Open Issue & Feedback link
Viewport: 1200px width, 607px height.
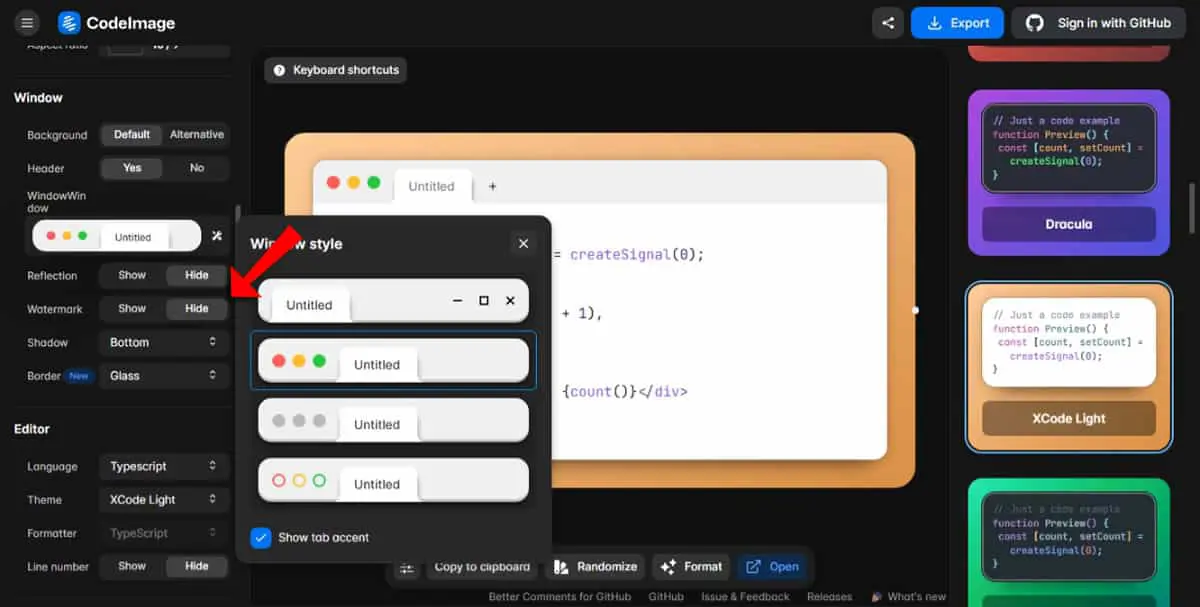tap(745, 597)
